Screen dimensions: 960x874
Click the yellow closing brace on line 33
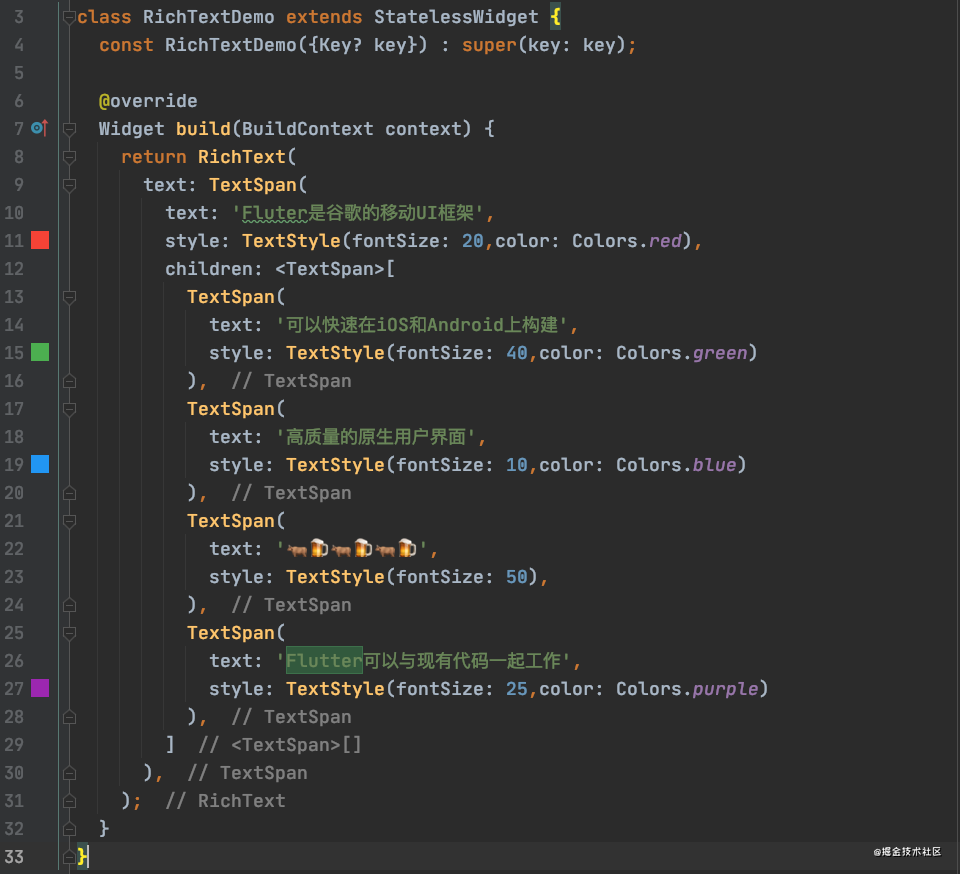click(82, 856)
